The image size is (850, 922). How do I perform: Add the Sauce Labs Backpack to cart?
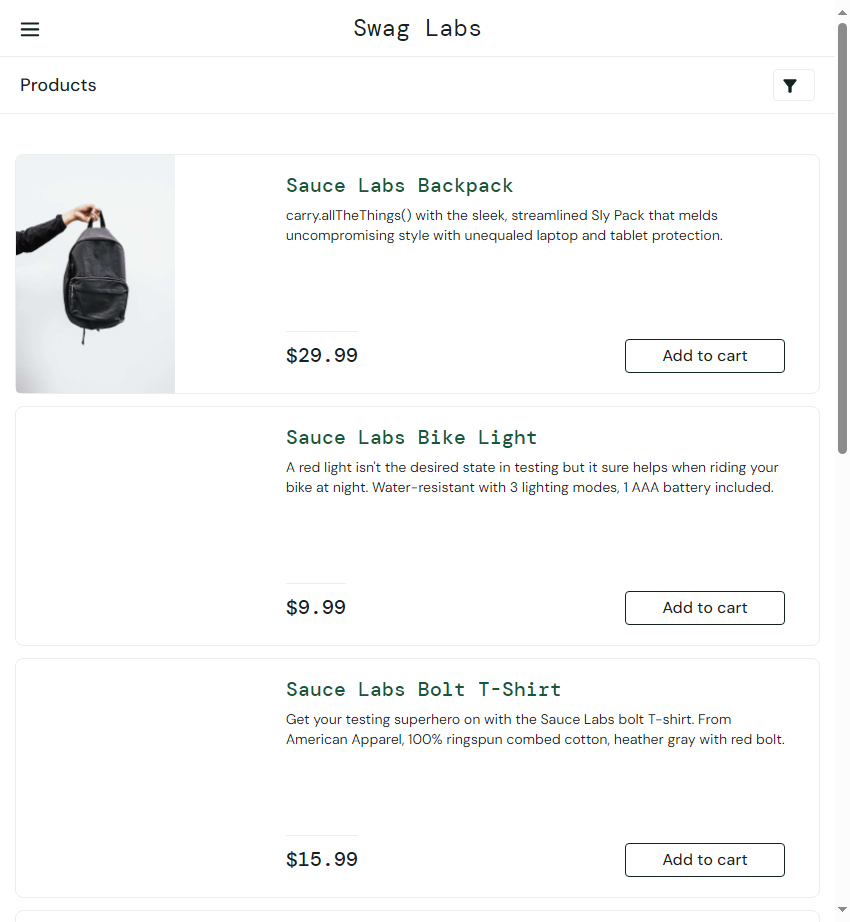[704, 356]
